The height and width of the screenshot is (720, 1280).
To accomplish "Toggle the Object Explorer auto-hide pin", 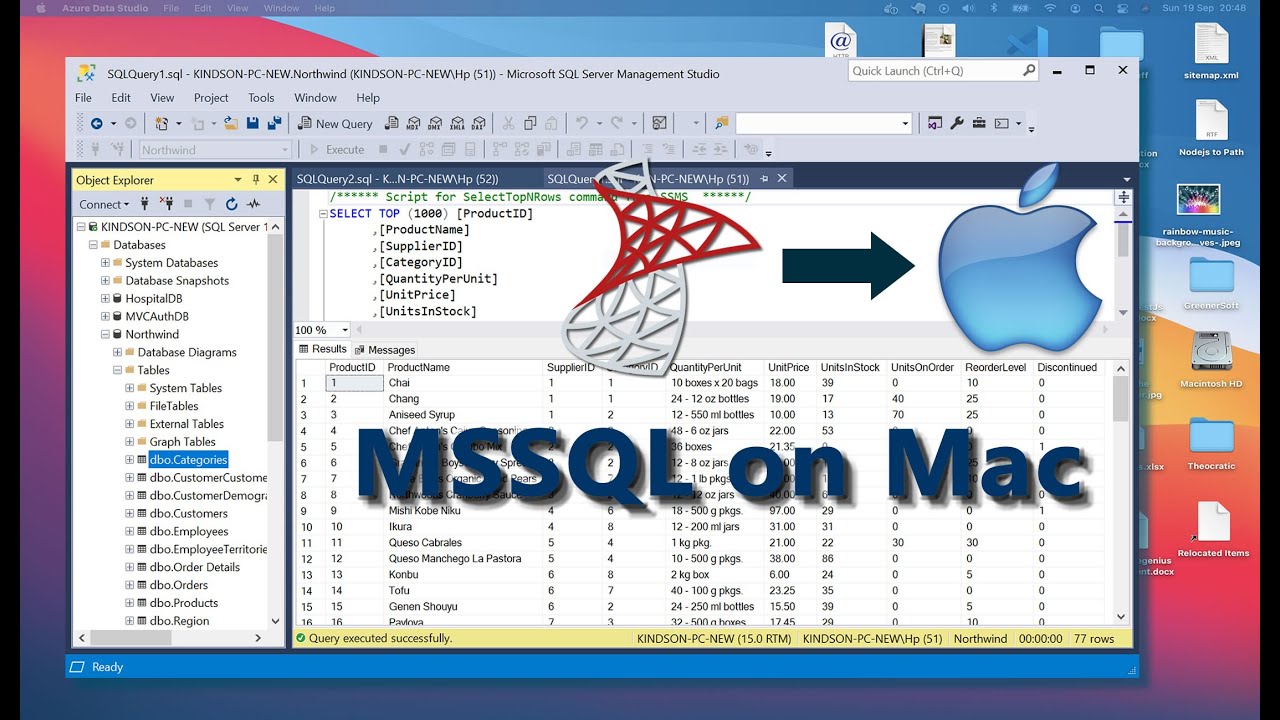I will [255, 180].
